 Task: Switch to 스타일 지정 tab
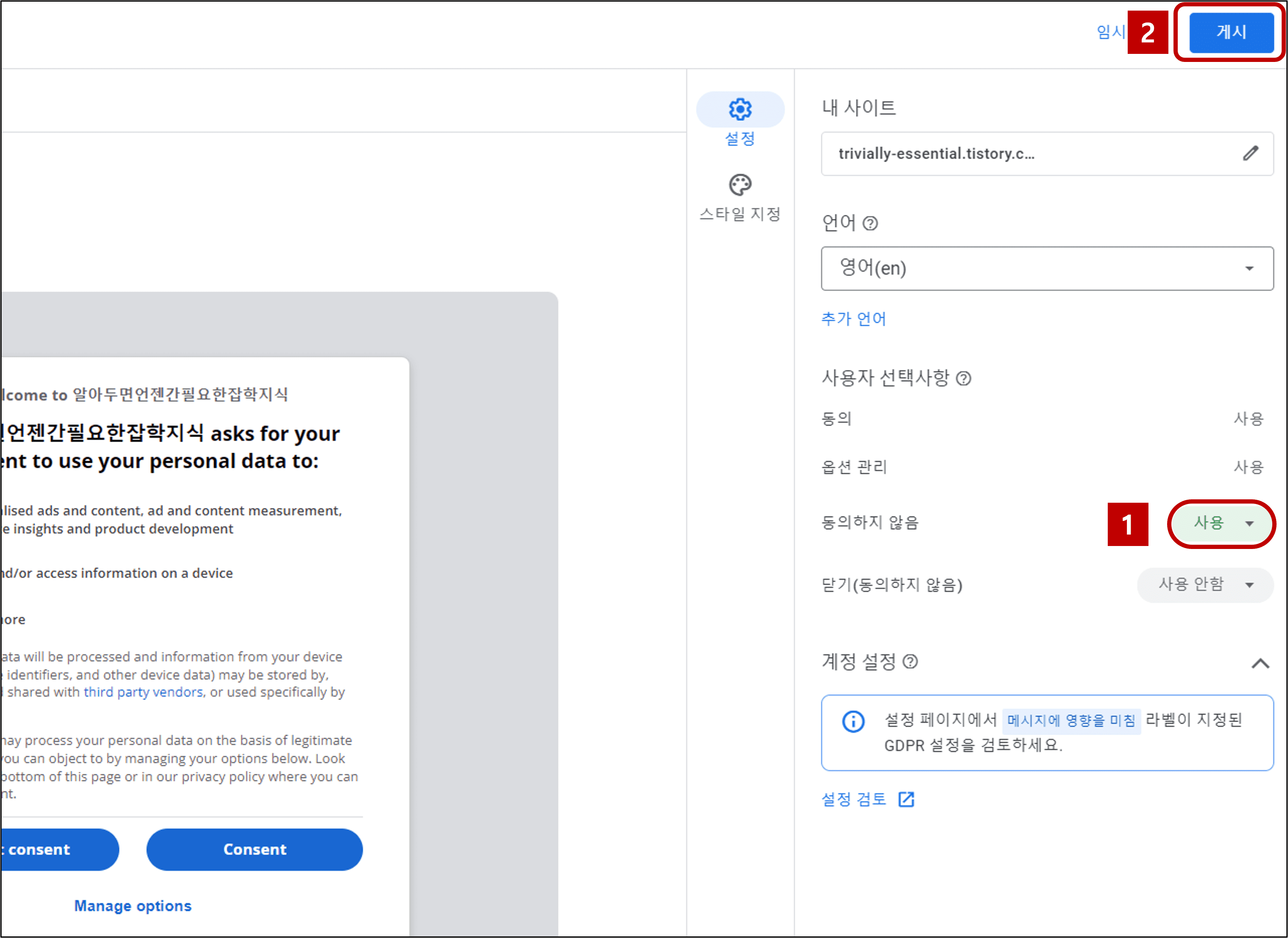[739, 214]
